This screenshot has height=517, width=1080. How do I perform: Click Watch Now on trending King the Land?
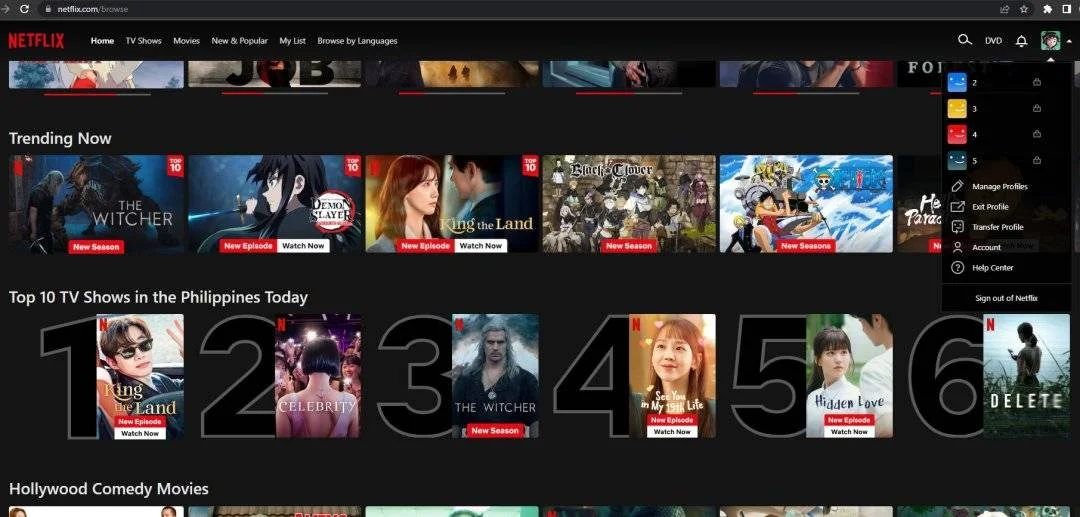(x=481, y=246)
